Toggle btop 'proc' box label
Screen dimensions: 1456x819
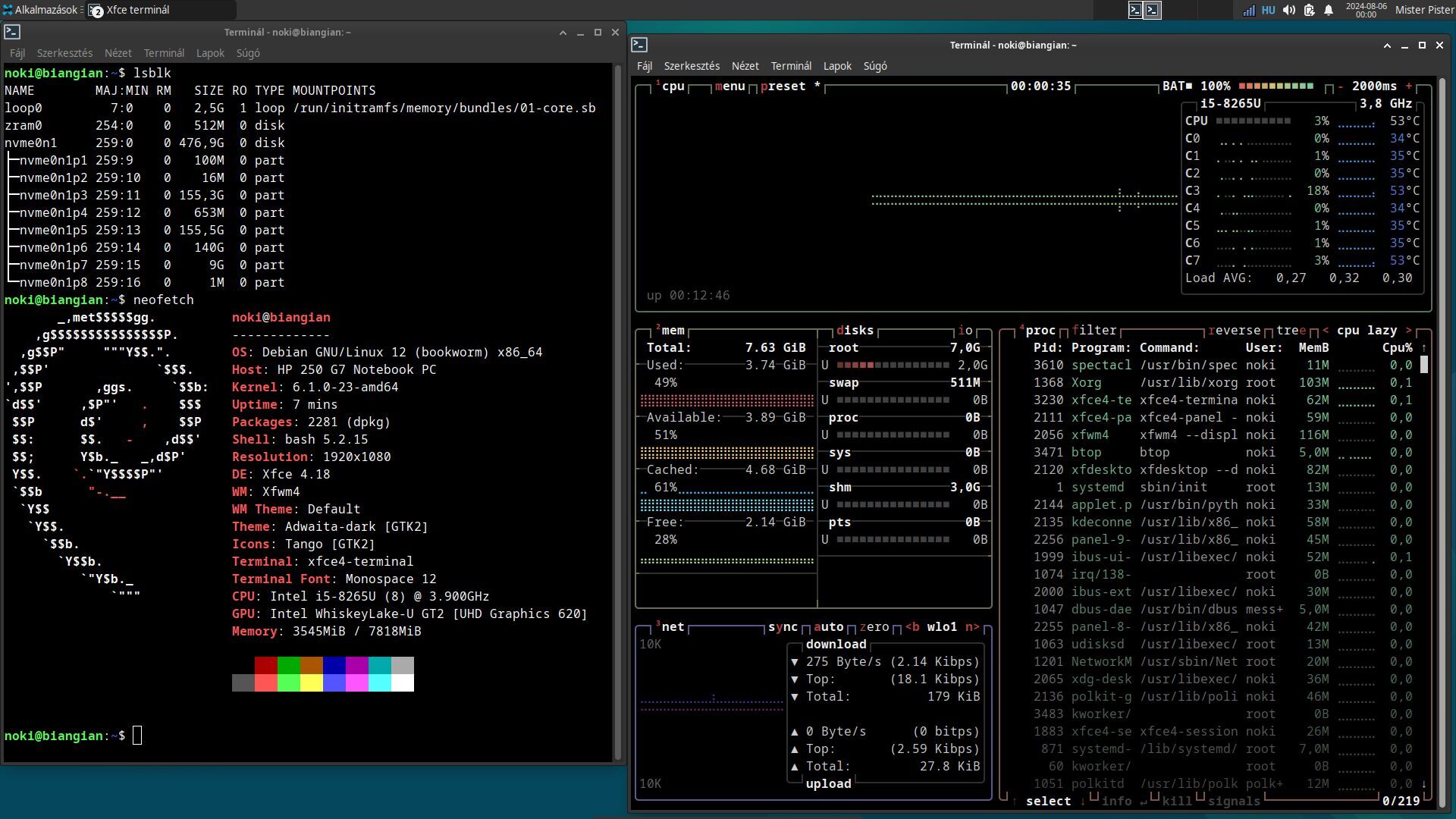(x=1039, y=331)
